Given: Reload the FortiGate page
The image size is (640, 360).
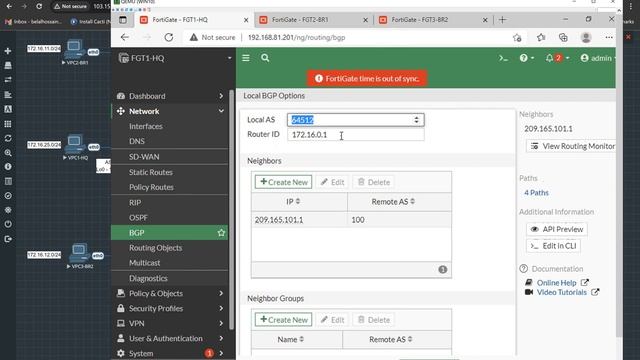Looking at the screenshot, I should [x=169, y=37].
